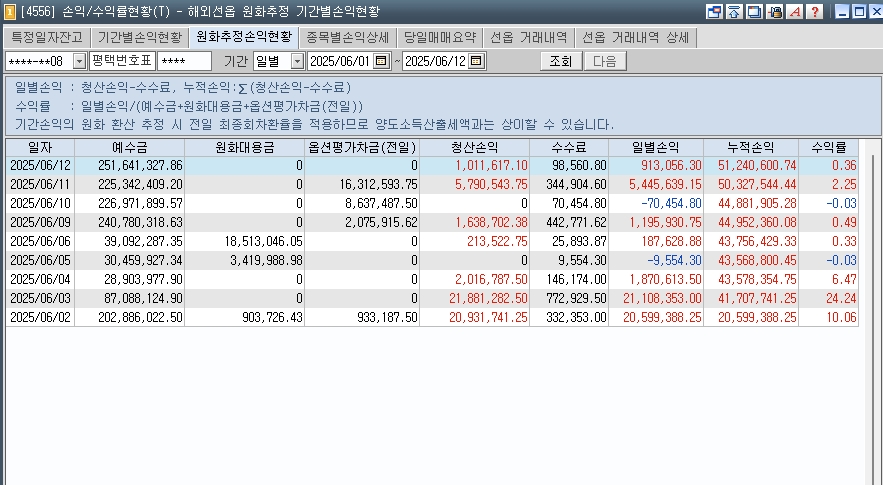The height and width of the screenshot is (485, 883).
Task: Open the 선옵 거래내역 상세 tab
Action: click(x=635, y=38)
